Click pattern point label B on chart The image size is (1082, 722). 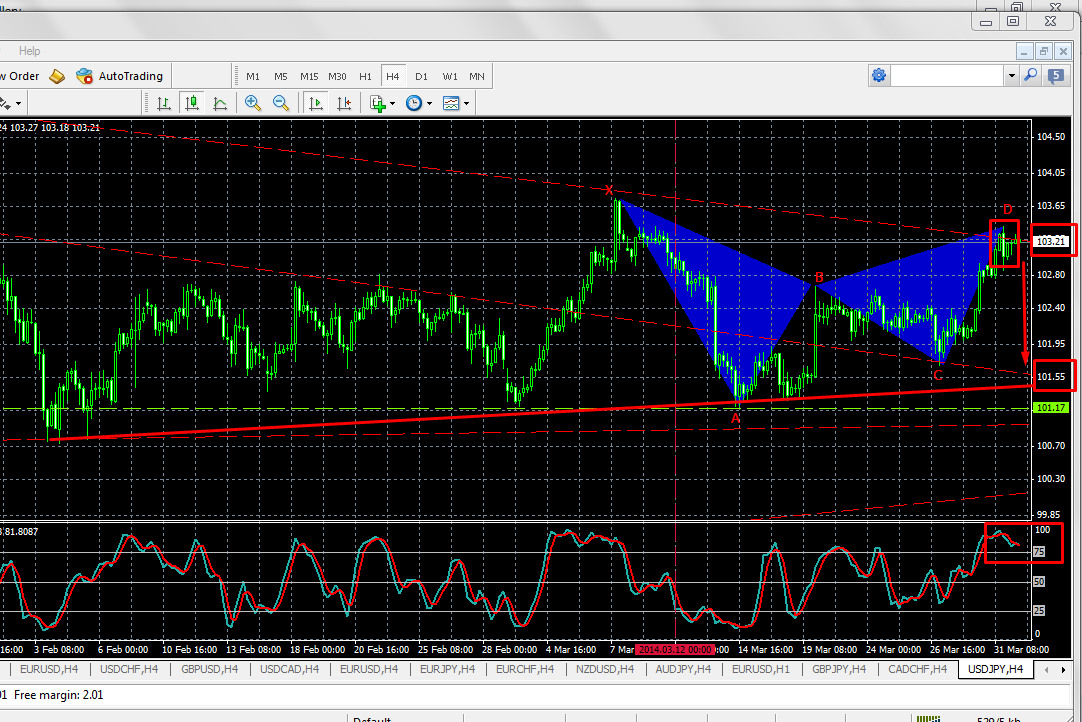pyautogui.click(x=819, y=277)
